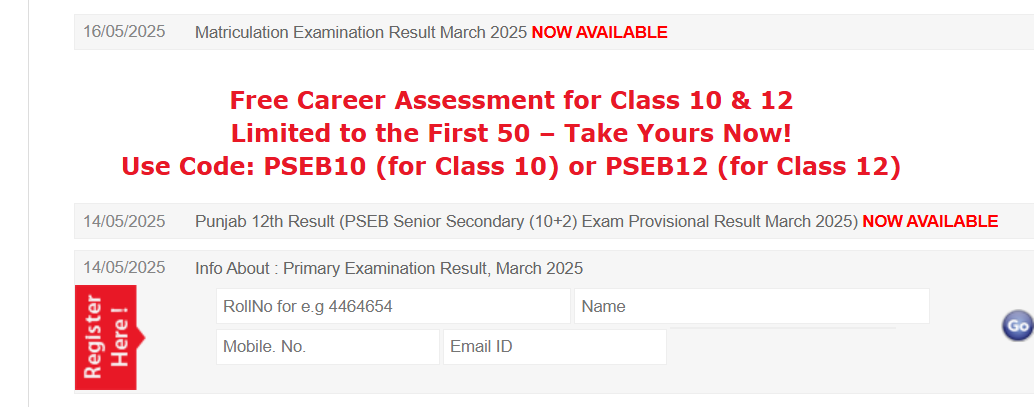Click '(for Class 12)' at banner end

[808, 167]
